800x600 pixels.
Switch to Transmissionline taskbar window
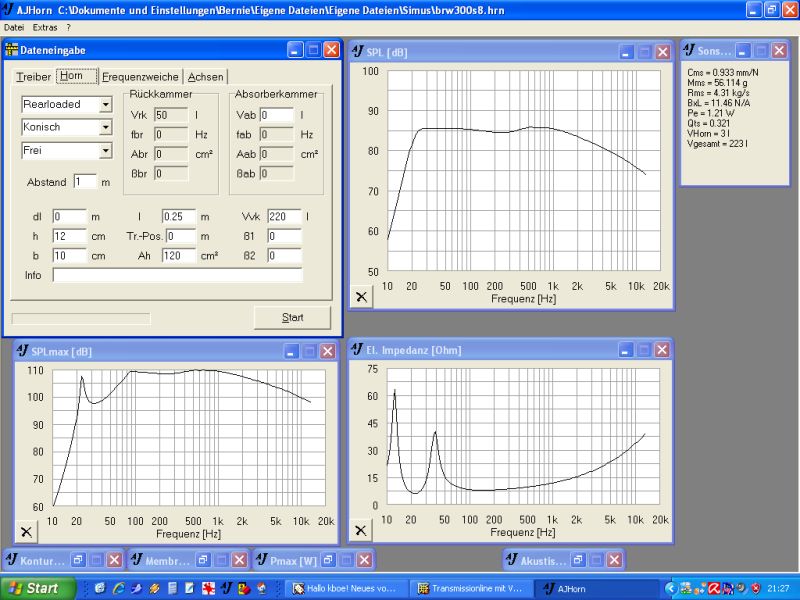click(x=470, y=588)
